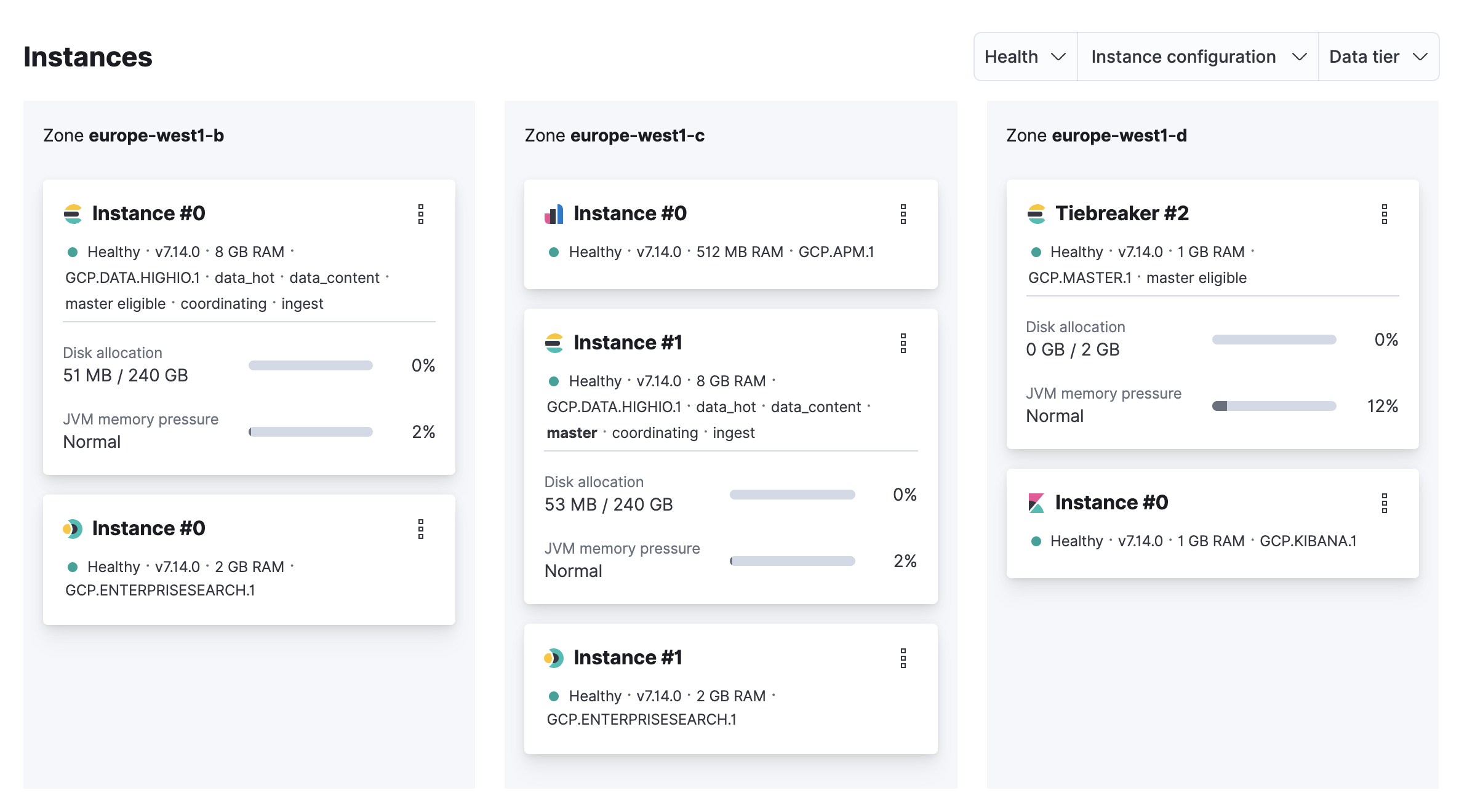Click the Instance #1 master node title
Image resolution: width=1467 pixels, height=812 pixels.
click(x=628, y=343)
